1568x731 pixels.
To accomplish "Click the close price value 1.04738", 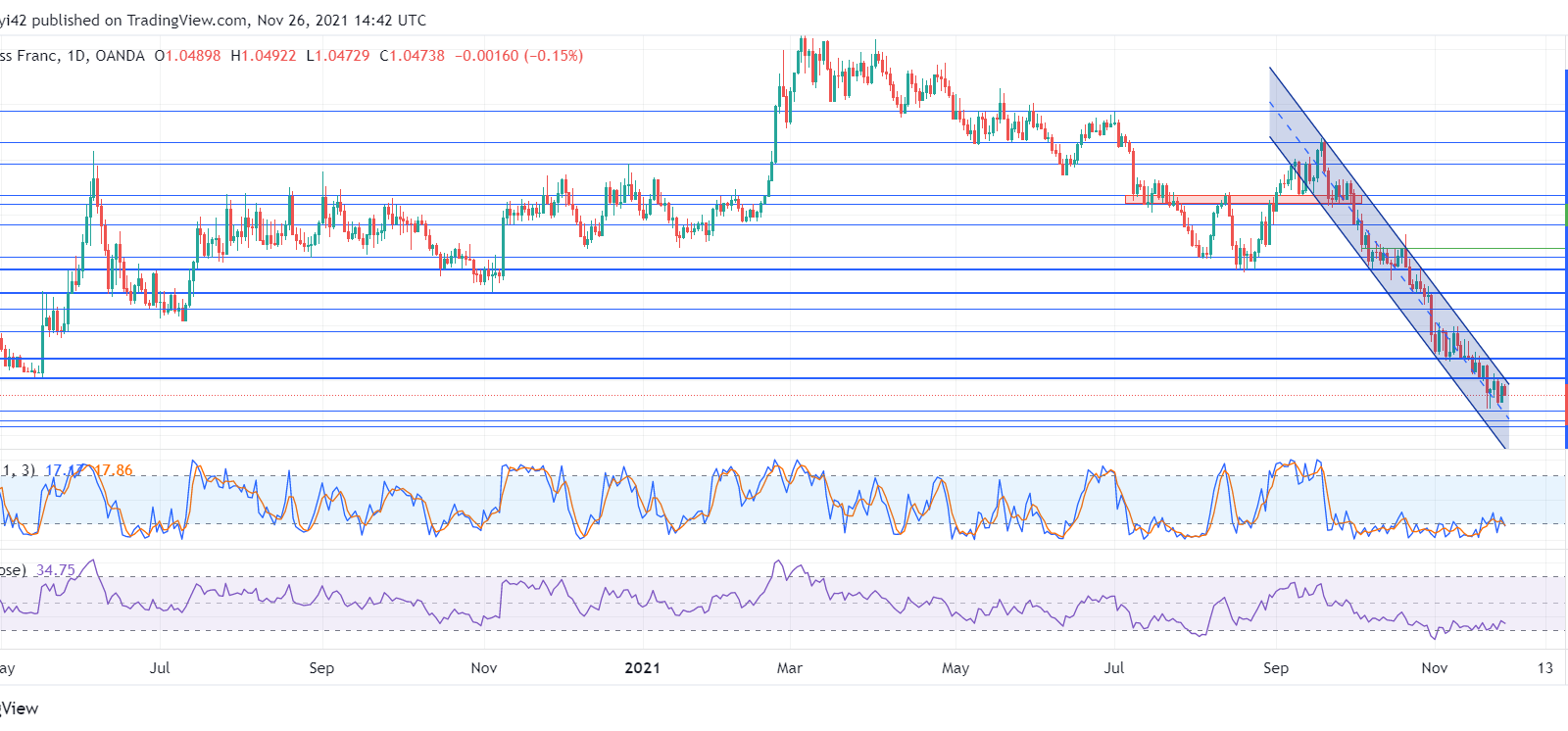I will [417, 56].
